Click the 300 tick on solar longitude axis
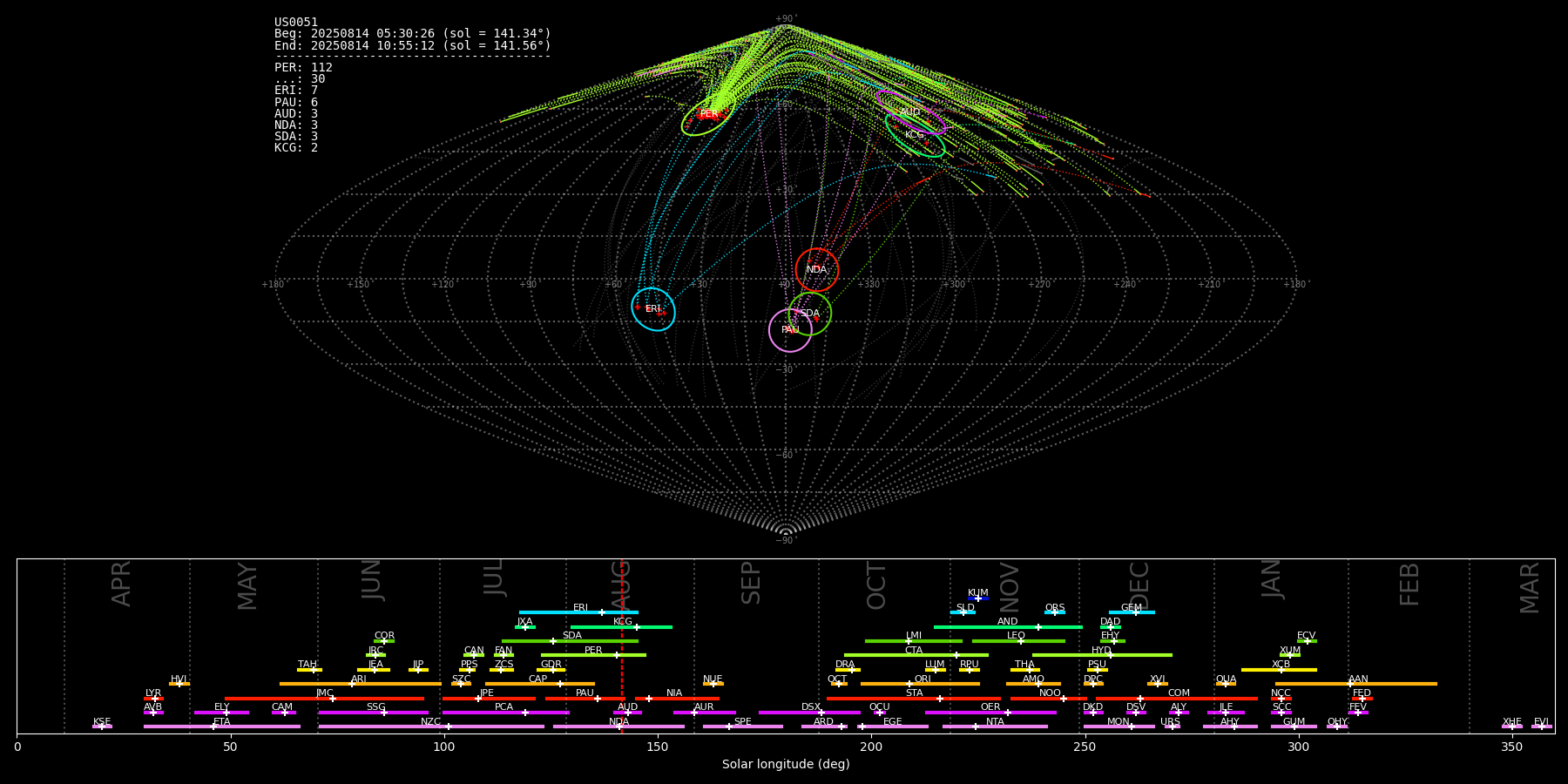The width and height of the screenshot is (1568, 784). [1298, 747]
